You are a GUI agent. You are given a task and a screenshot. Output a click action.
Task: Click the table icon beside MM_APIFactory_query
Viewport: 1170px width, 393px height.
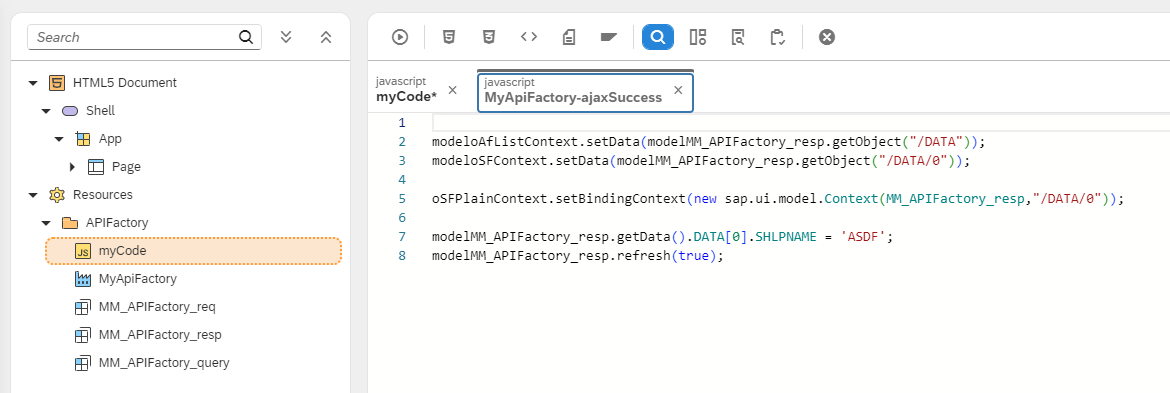83,363
